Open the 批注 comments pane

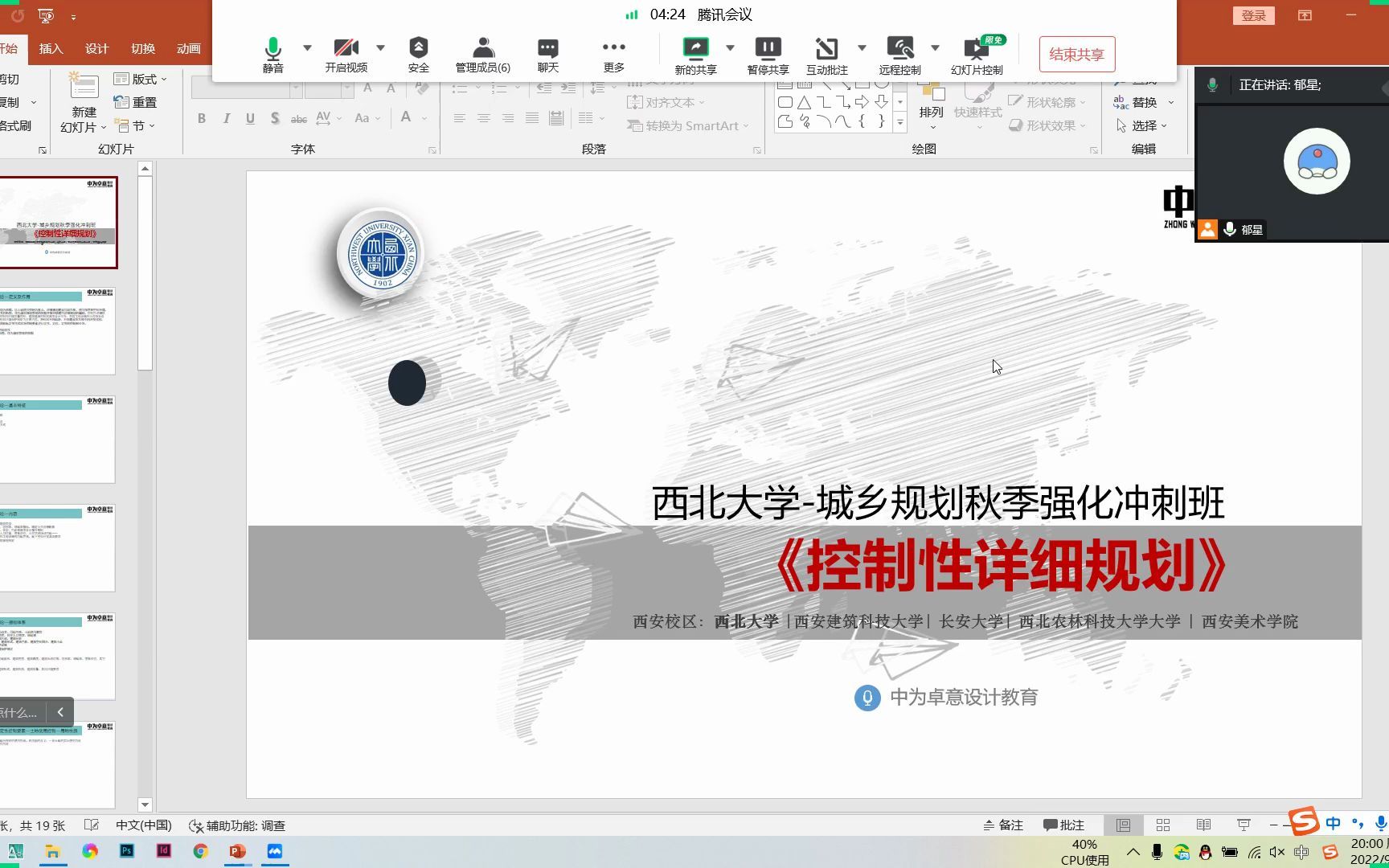(1065, 825)
